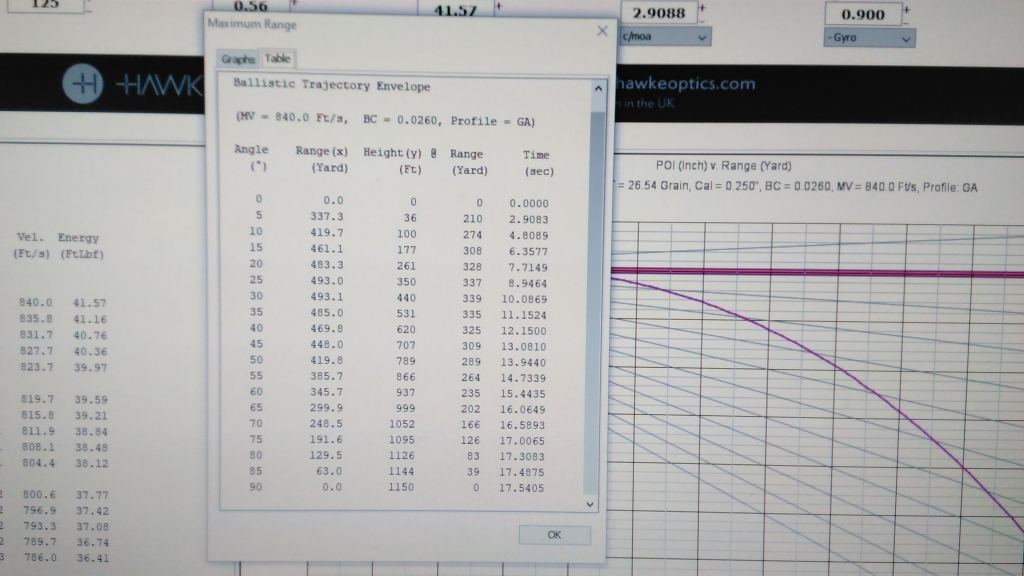Confirm the dialog with the OK button
The image size is (1024, 576).
click(554, 535)
